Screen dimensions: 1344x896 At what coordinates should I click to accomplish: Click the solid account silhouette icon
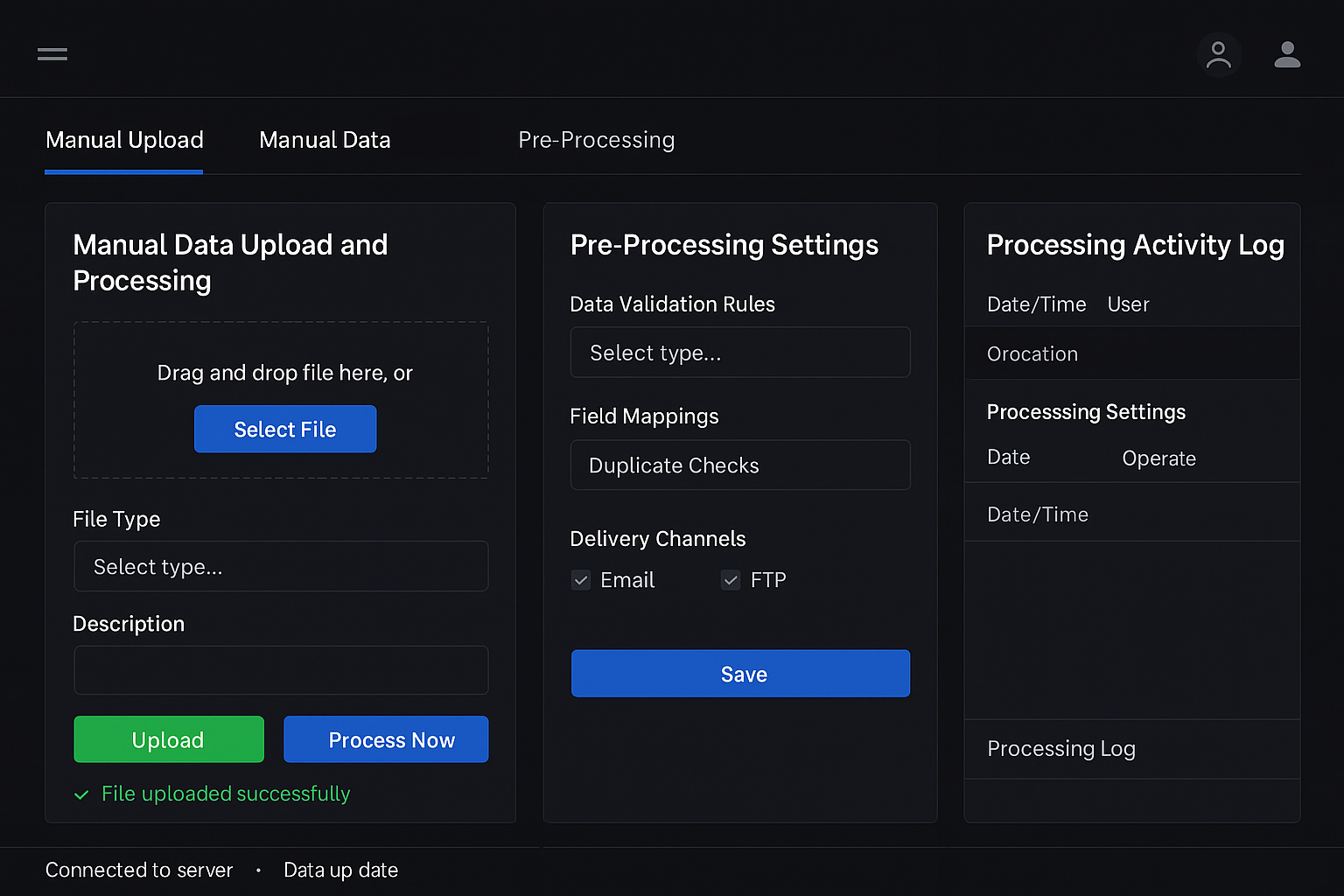click(1286, 55)
